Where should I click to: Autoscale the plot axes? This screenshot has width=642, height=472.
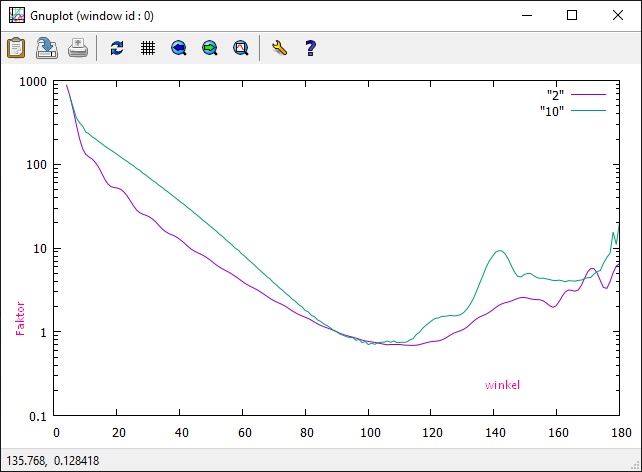[x=240, y=47]
